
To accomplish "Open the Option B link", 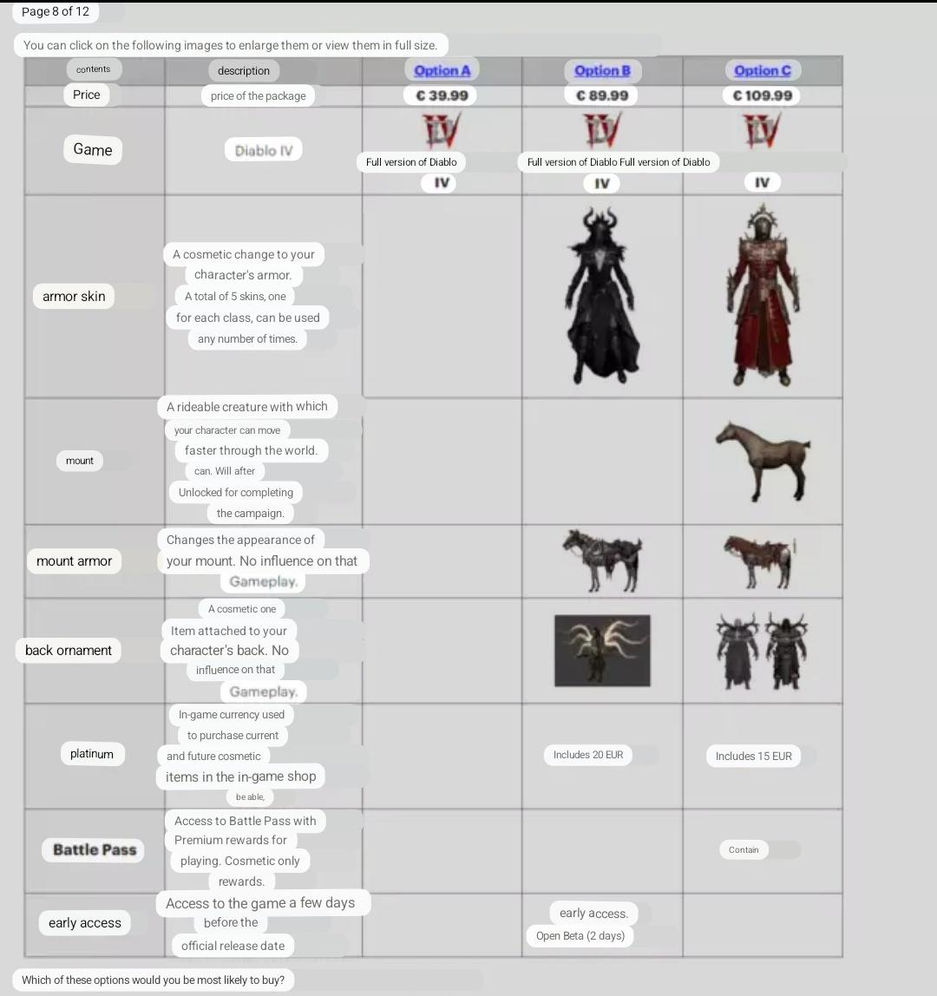I will (602, 71).
